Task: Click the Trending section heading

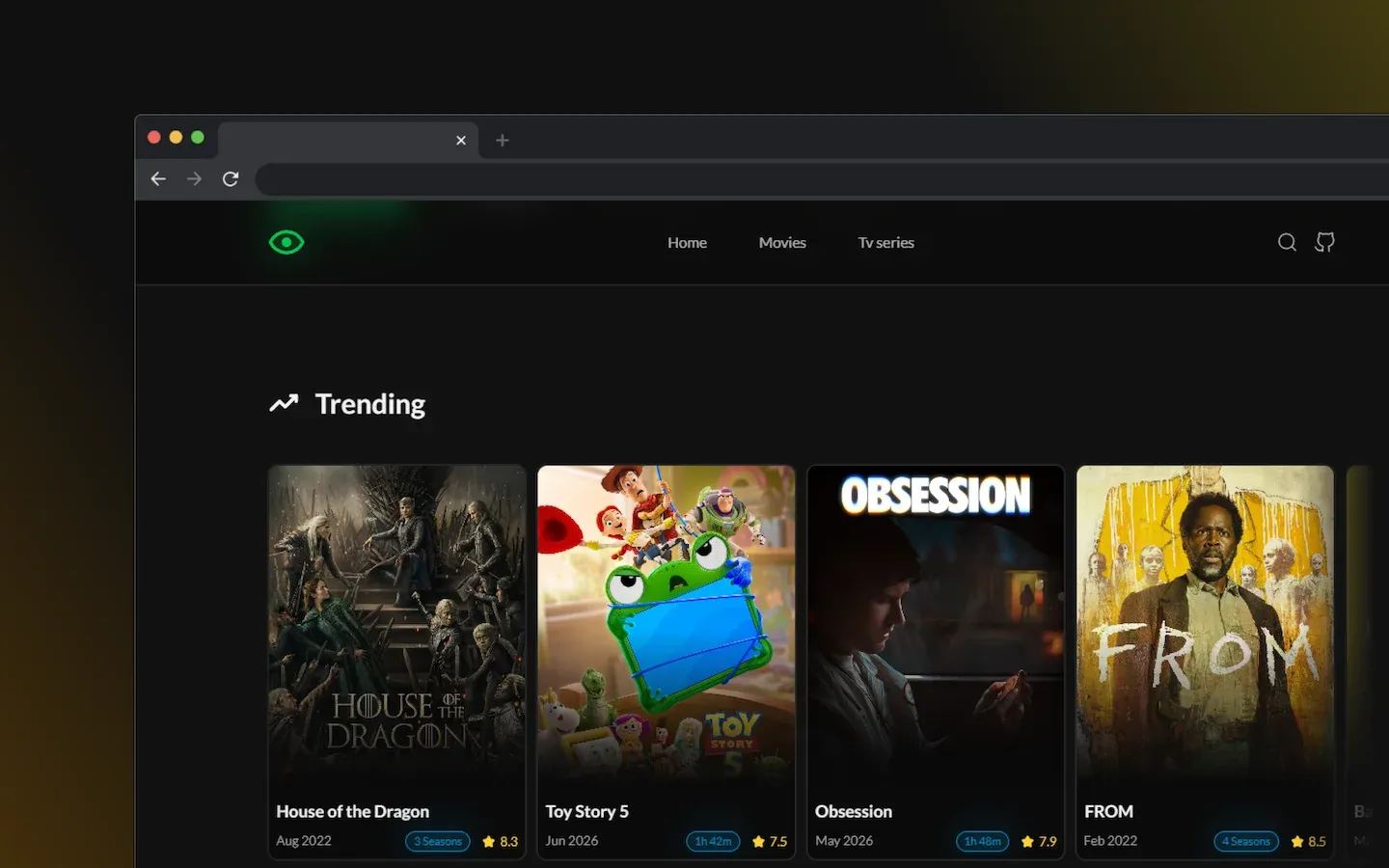Action: [x=369, y=403]
